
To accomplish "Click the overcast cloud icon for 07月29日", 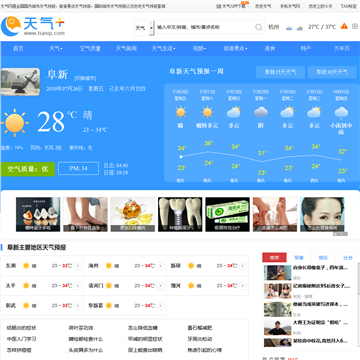I will coord(261,112).
